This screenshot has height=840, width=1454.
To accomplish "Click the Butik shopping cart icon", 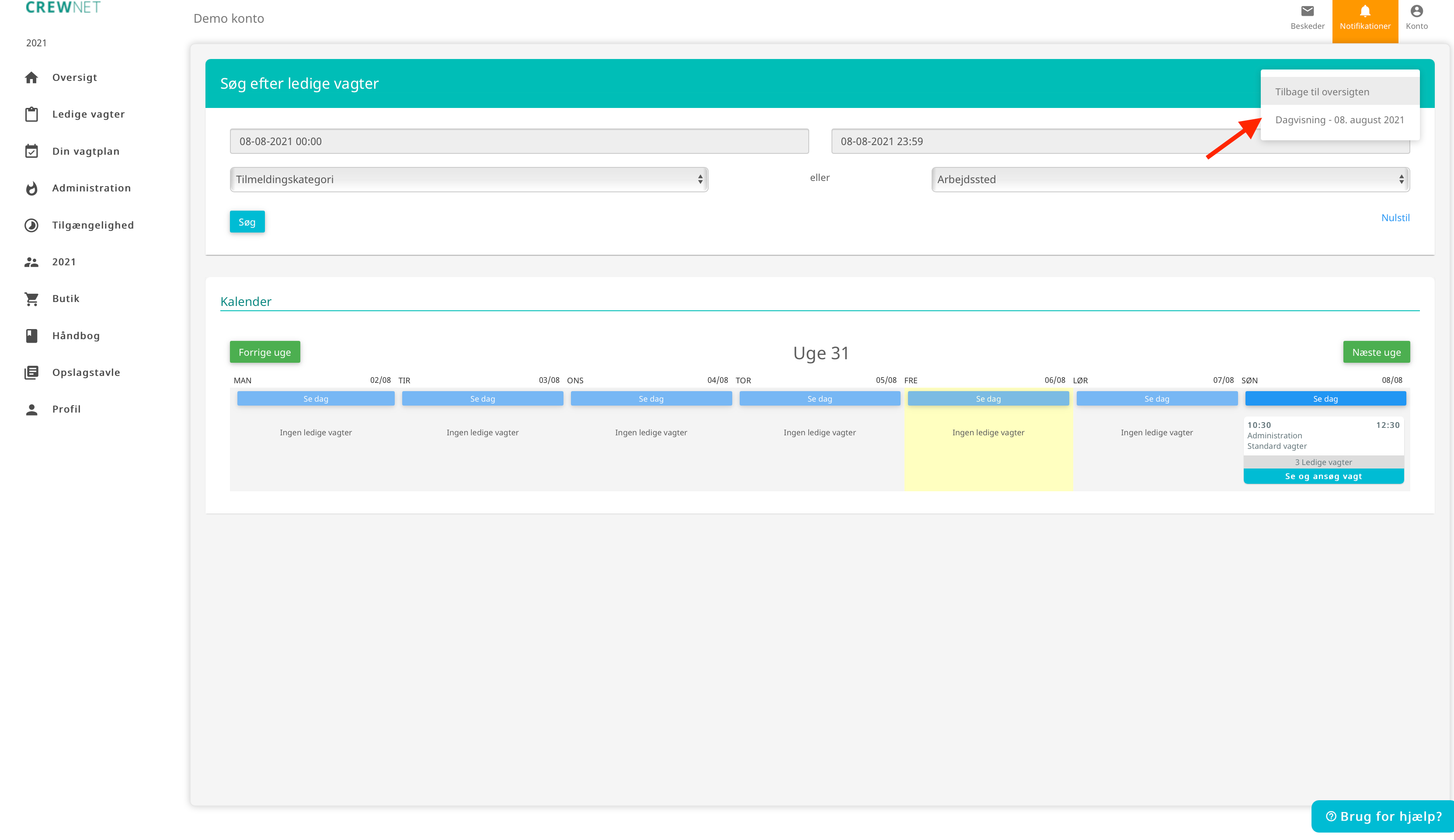I will pyautogui.click(x=32, y=299).
